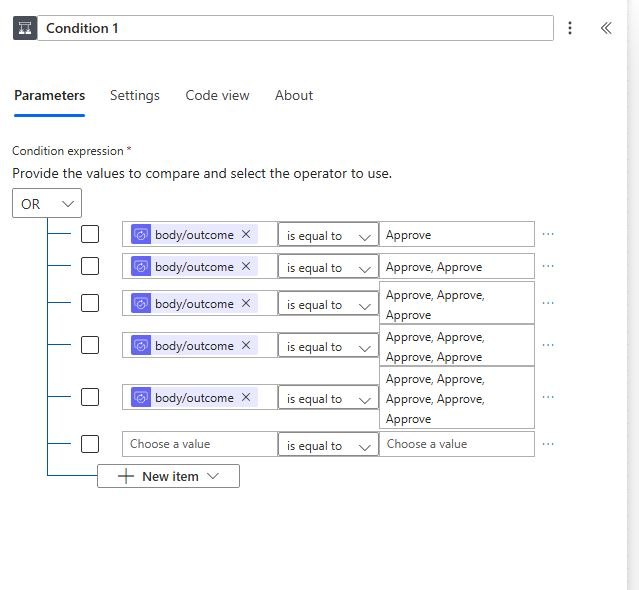This screenshot has width=639, height=590.
Task: Edit the Condition 1 title field
Action: [x=295, y=28]
